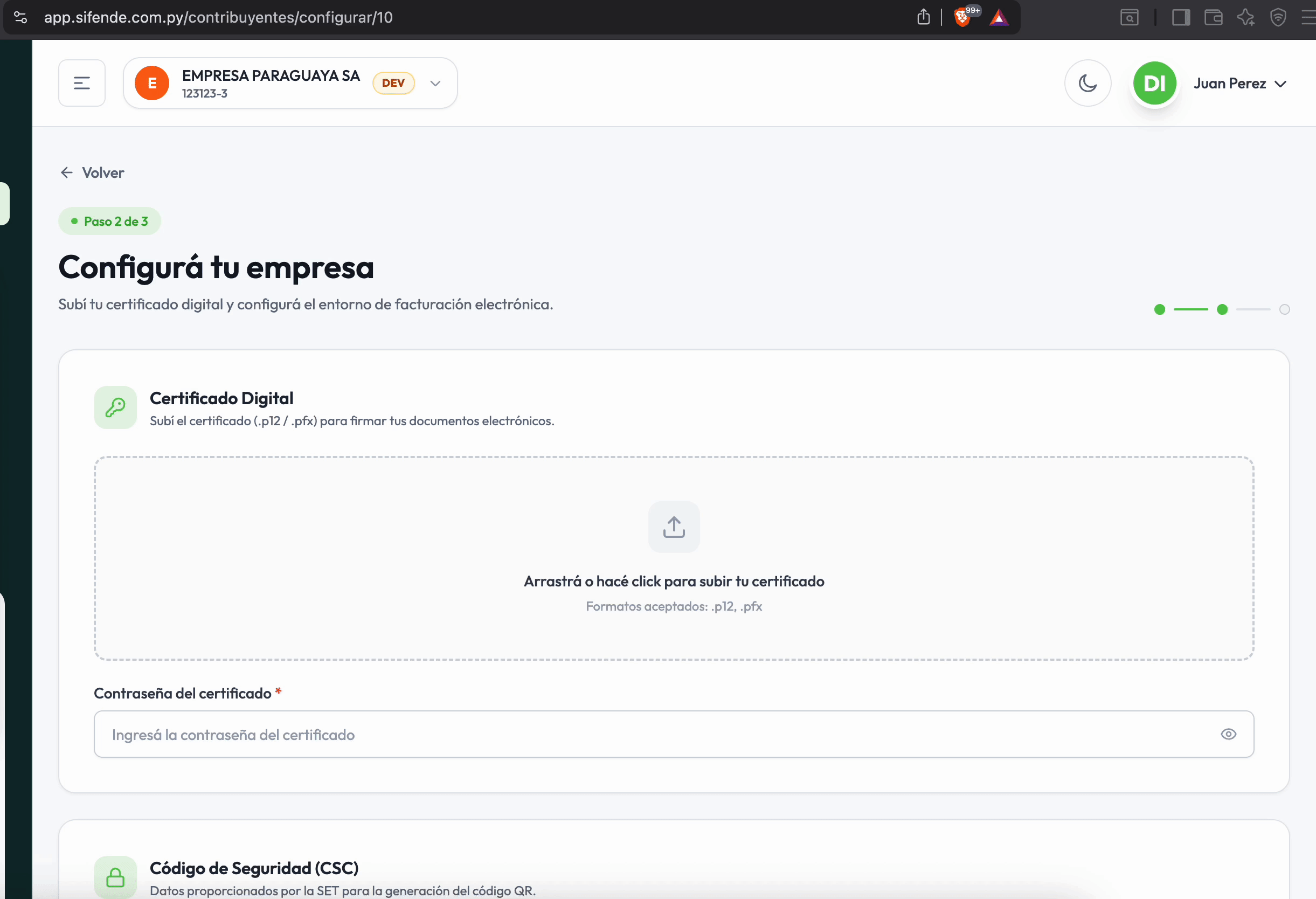Click the Configurá tu empresa title
Image resolution: width=1316 pixels, height=899 pixels.
pyautogui.click(x=216, y=267)
